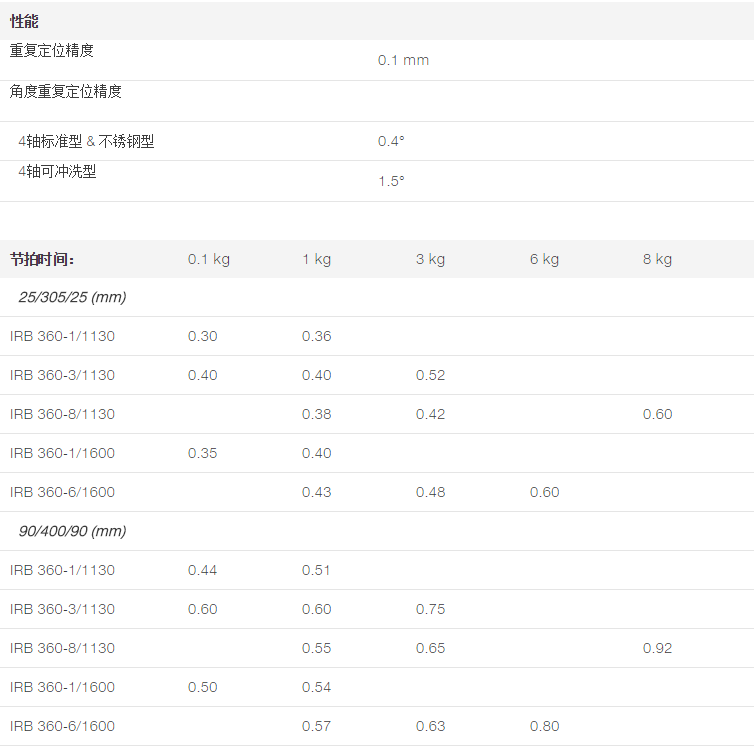Click the 90/400/90 (mm) subheading
Image resolution: width=754 pixels, height=748 pixels.
(x=72, y=531)
